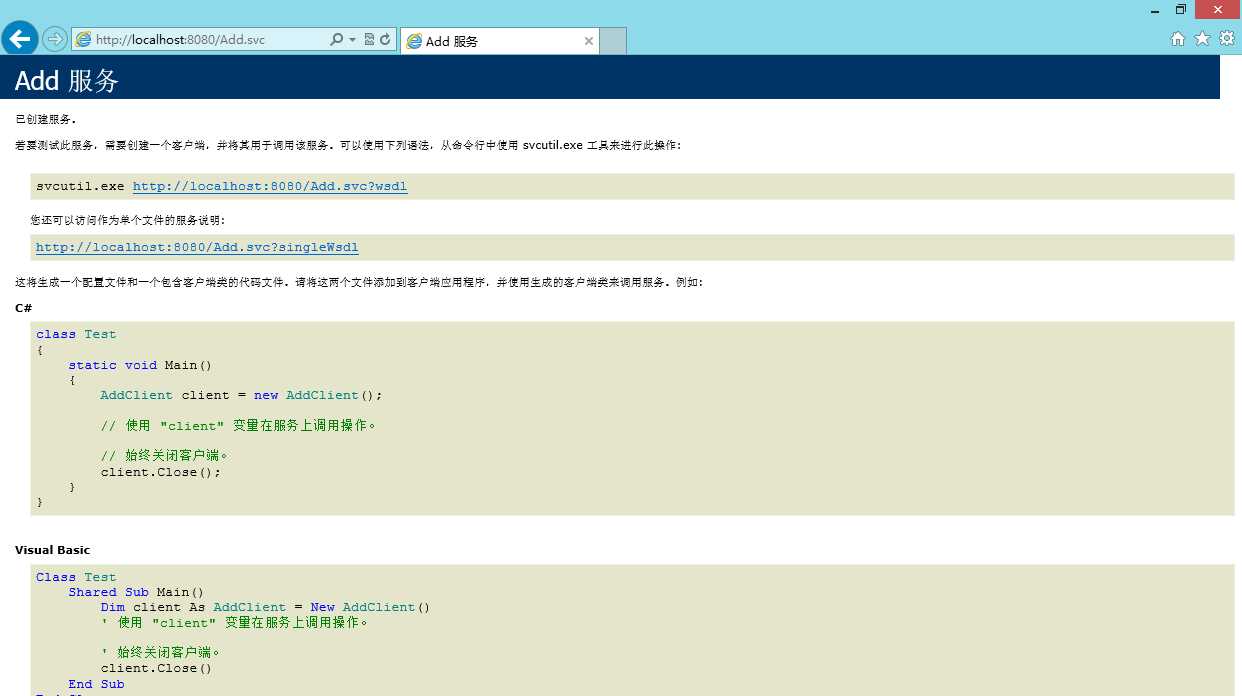Open the Favorites star panel
Image resolution: width=1242 pixels, height=696 pixels.
[x=1201, y=38]
